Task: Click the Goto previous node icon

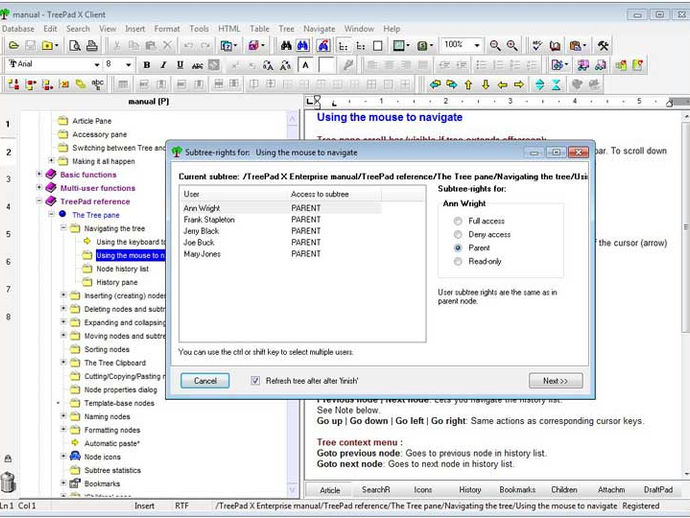Action: 435,84
